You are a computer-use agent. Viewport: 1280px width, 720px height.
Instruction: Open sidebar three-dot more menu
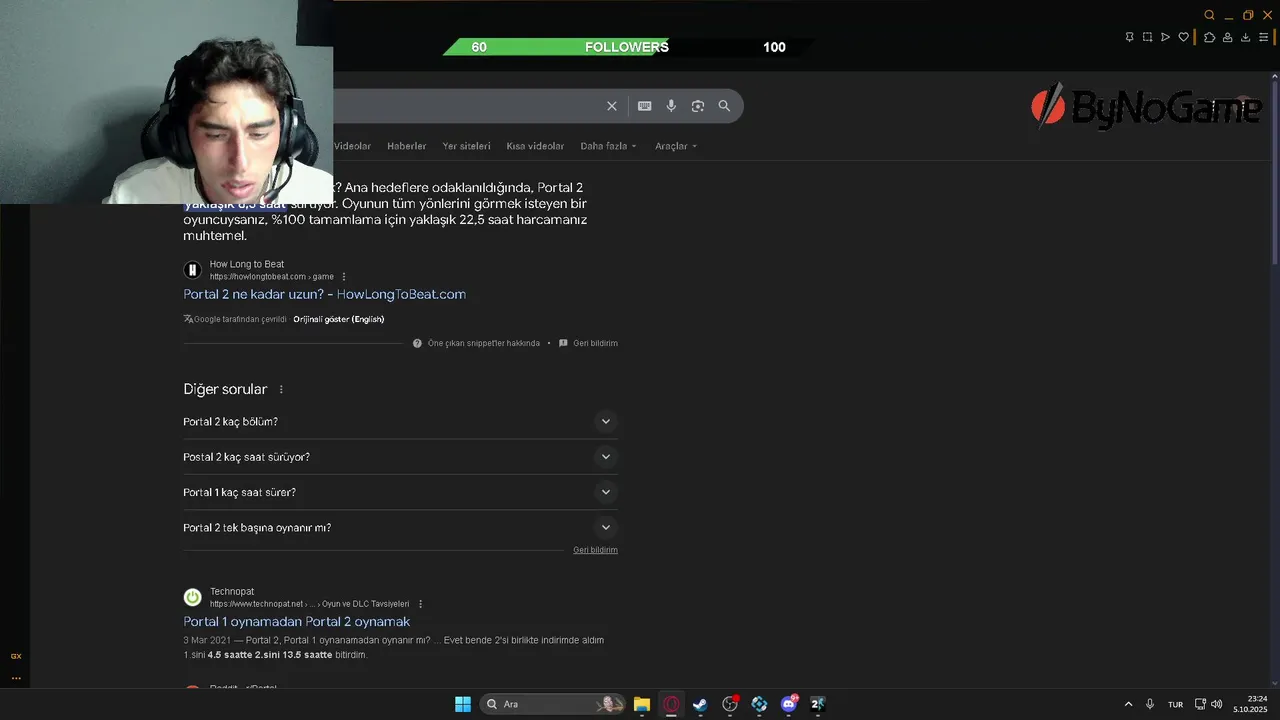point(16,678)
